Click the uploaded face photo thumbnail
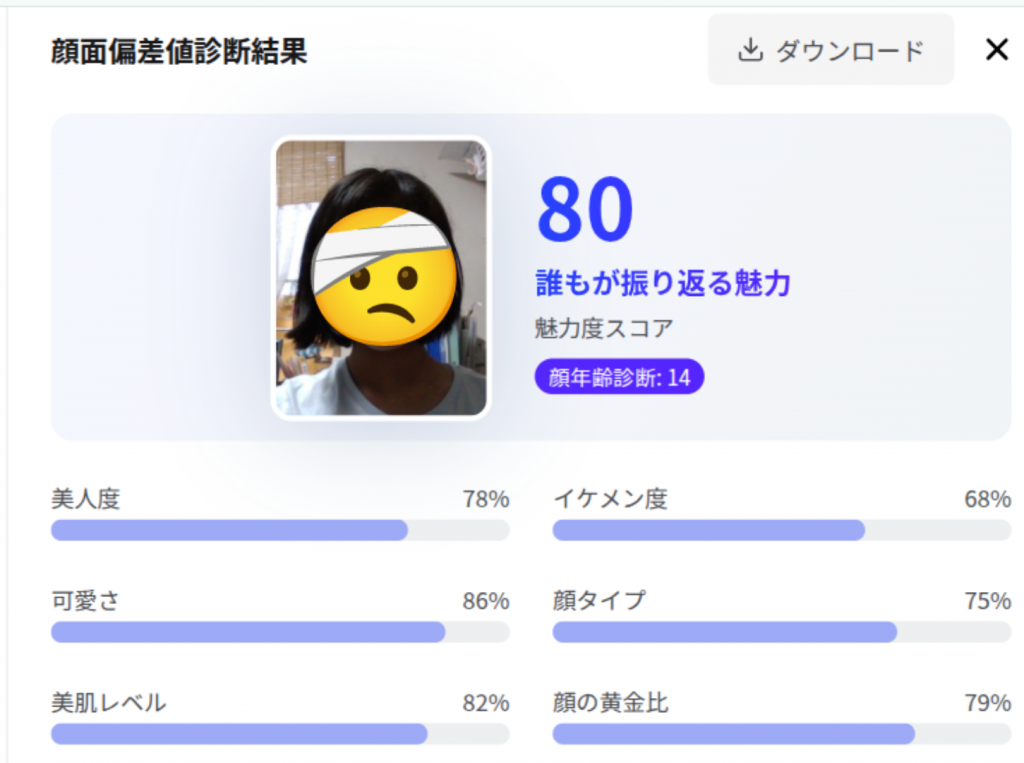 (381, 278)
